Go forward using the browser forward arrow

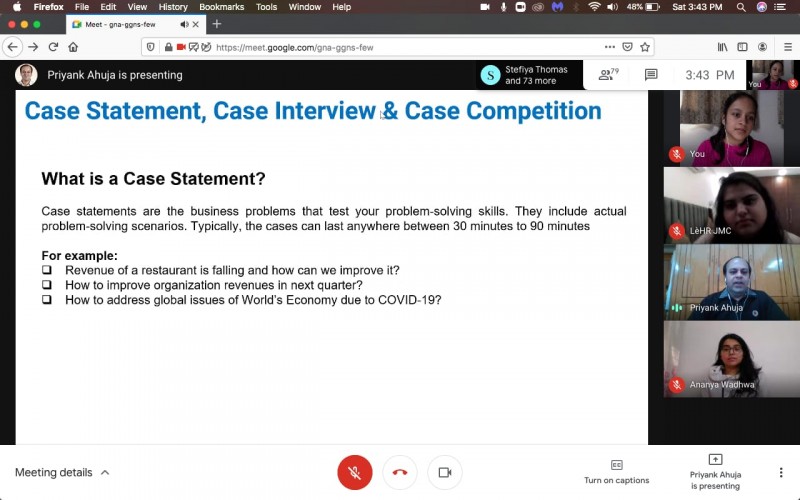tap(33, 47)
